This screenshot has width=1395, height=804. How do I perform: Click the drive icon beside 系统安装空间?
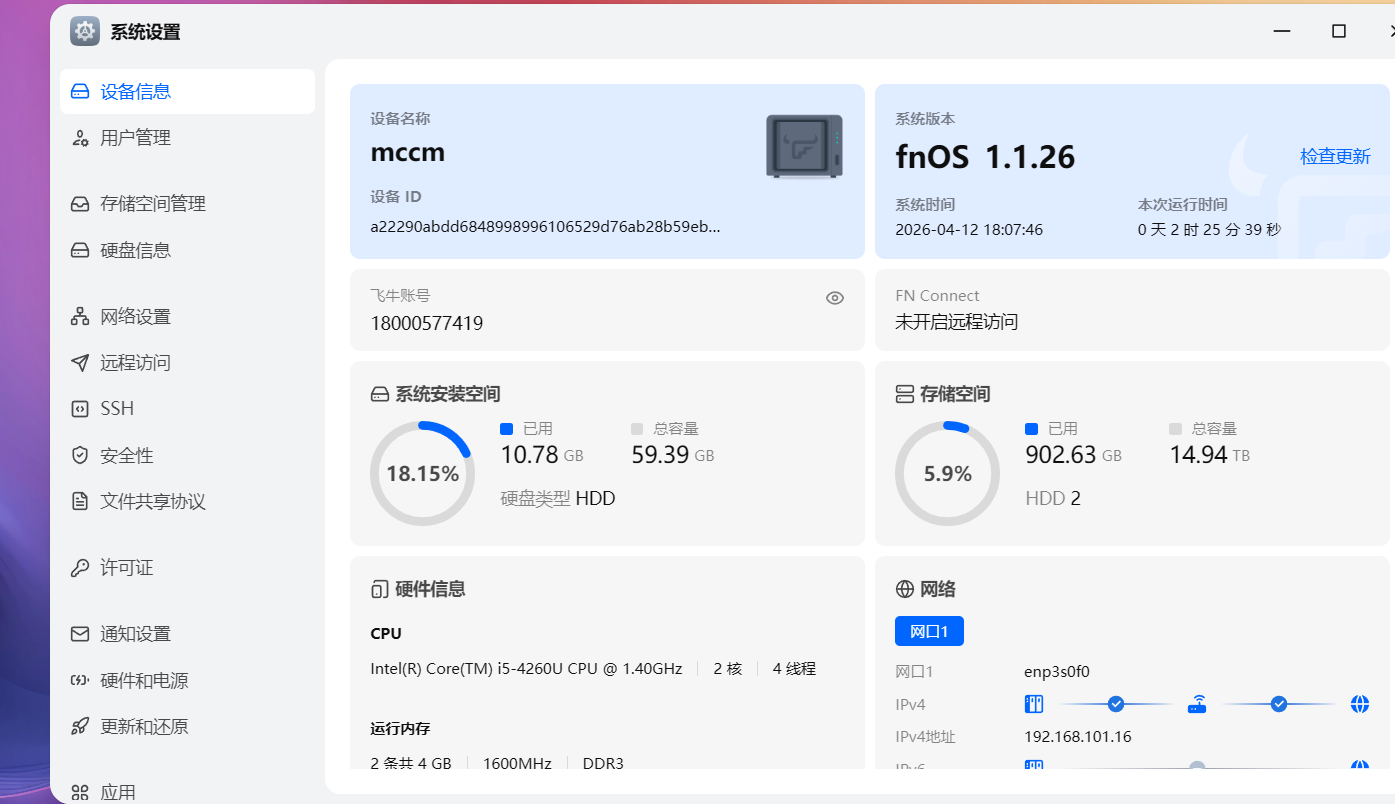tap(379, 394)
